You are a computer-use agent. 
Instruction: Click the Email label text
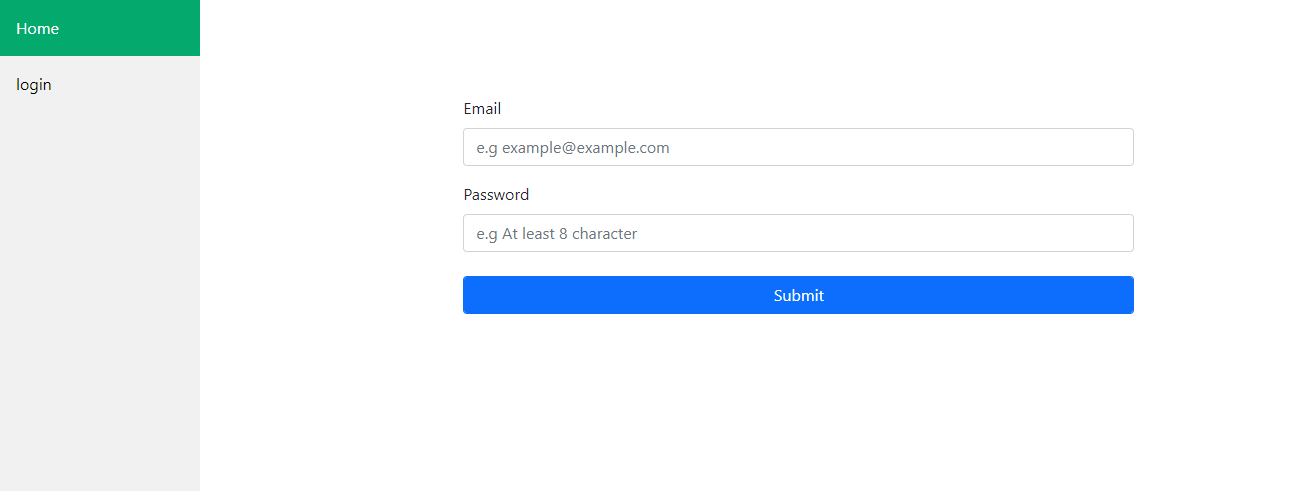click(x=482, y=108)
